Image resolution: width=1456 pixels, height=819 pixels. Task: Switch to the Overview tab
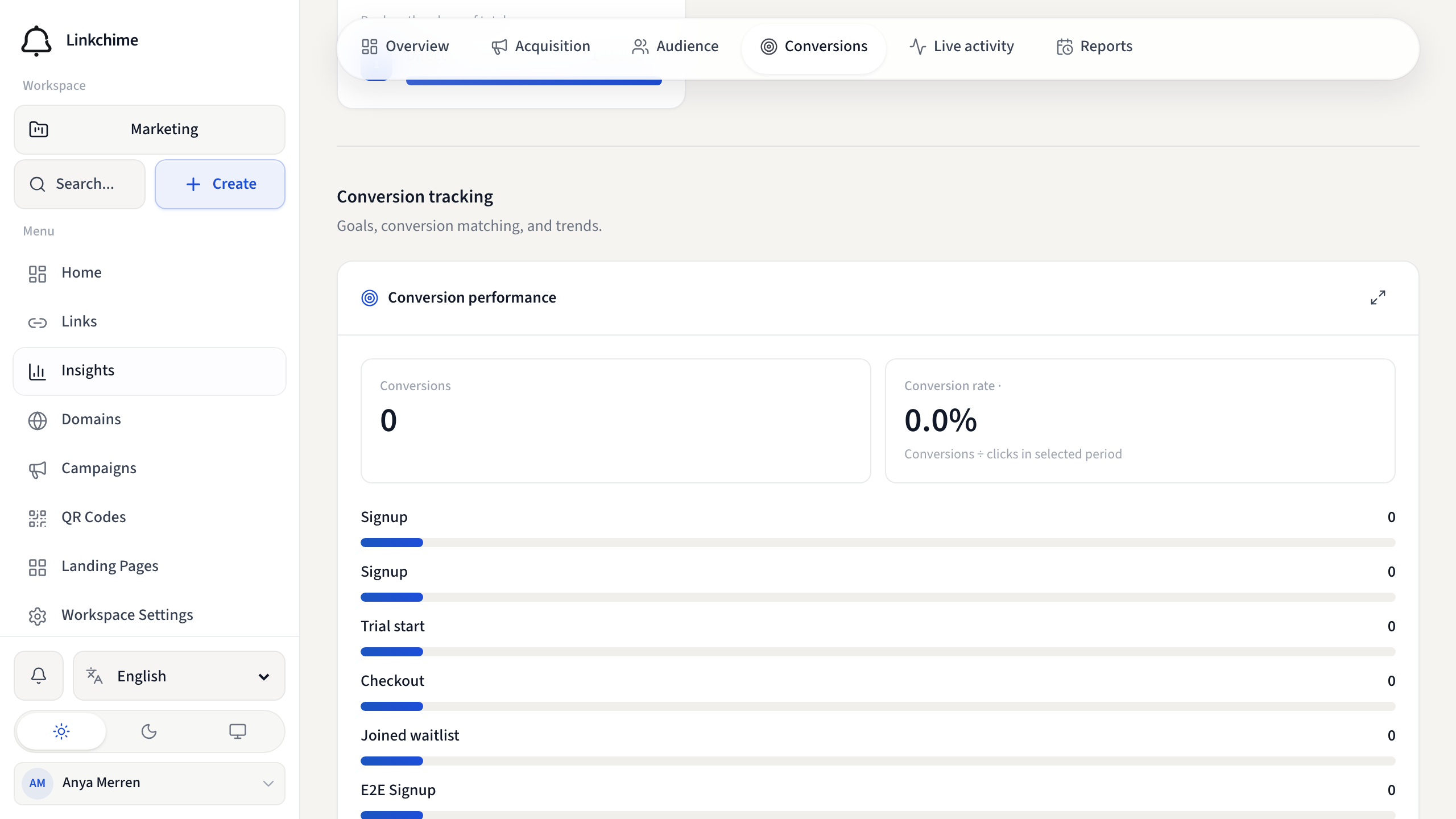[406, 46]
